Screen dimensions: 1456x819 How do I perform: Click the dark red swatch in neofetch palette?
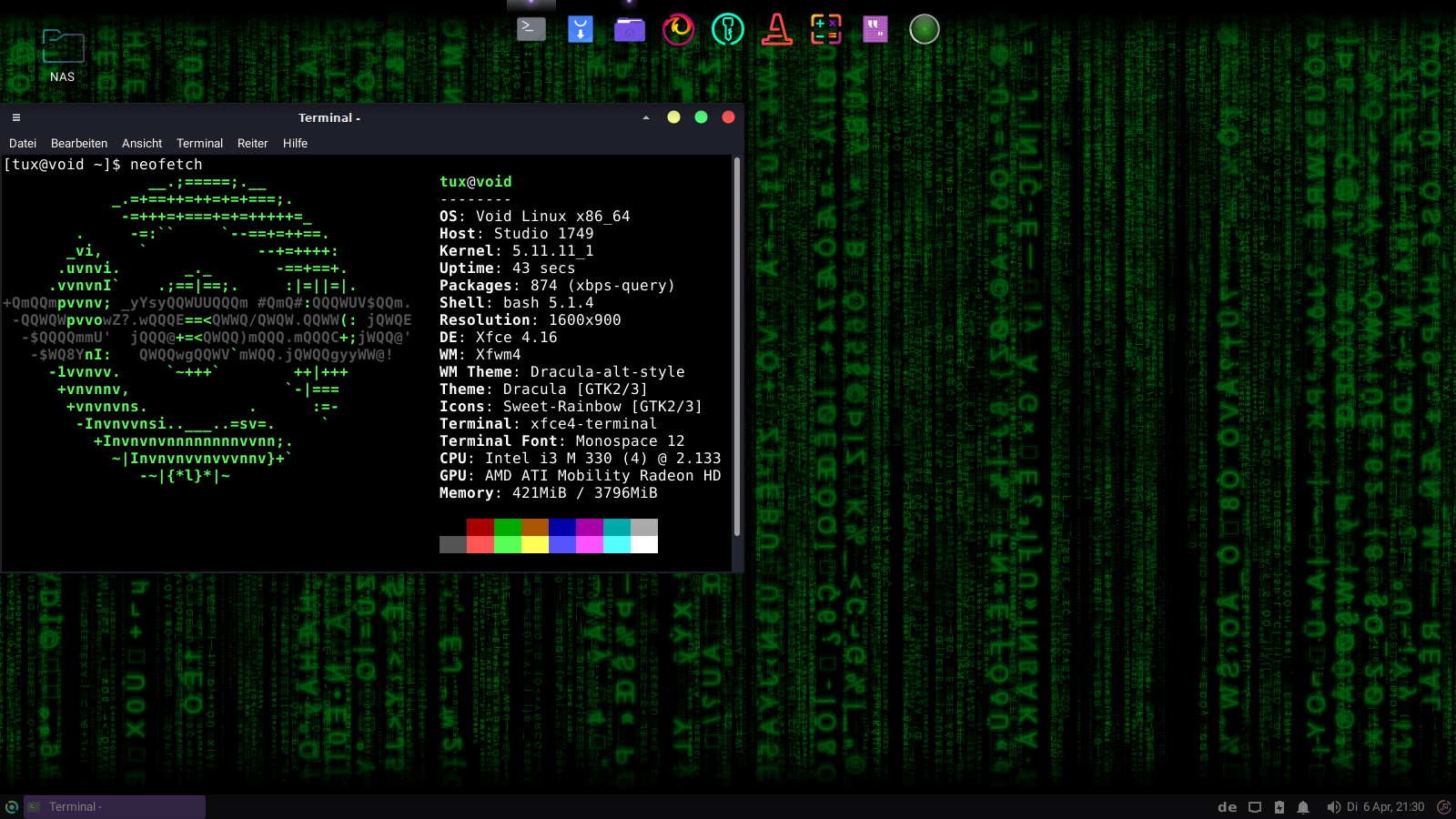(480, 528)
